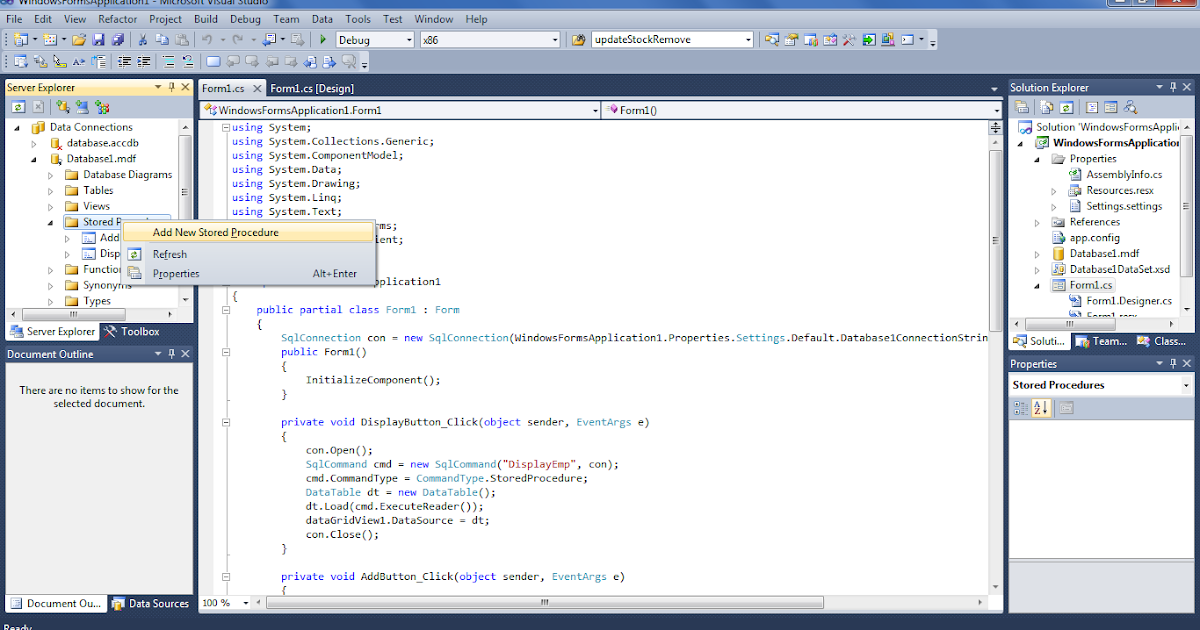
Task: Open the Properties icon in Solution Explorer toolbar
Action: tap(1023, 107)
